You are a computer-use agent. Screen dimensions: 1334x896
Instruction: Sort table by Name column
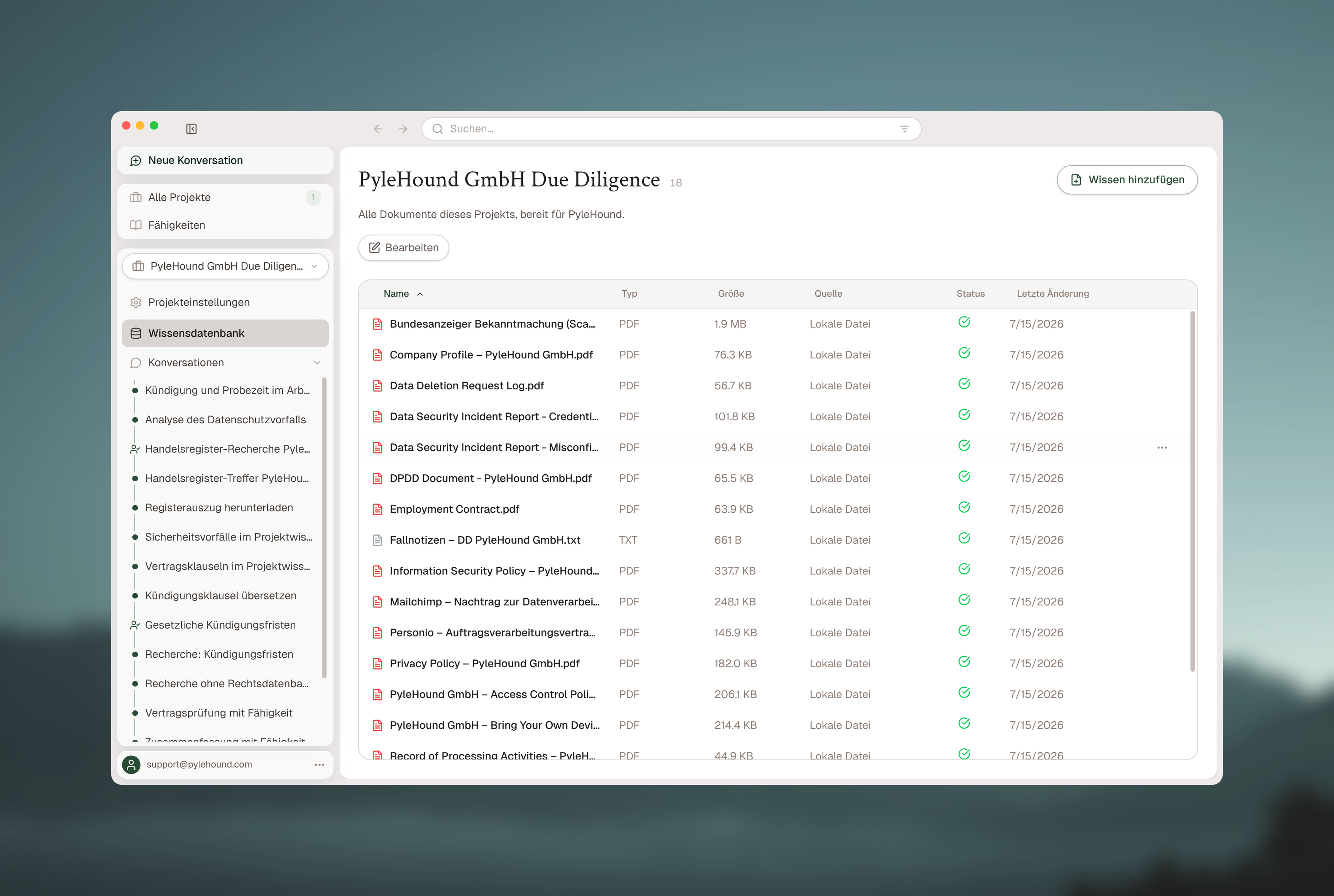[403, 294]
